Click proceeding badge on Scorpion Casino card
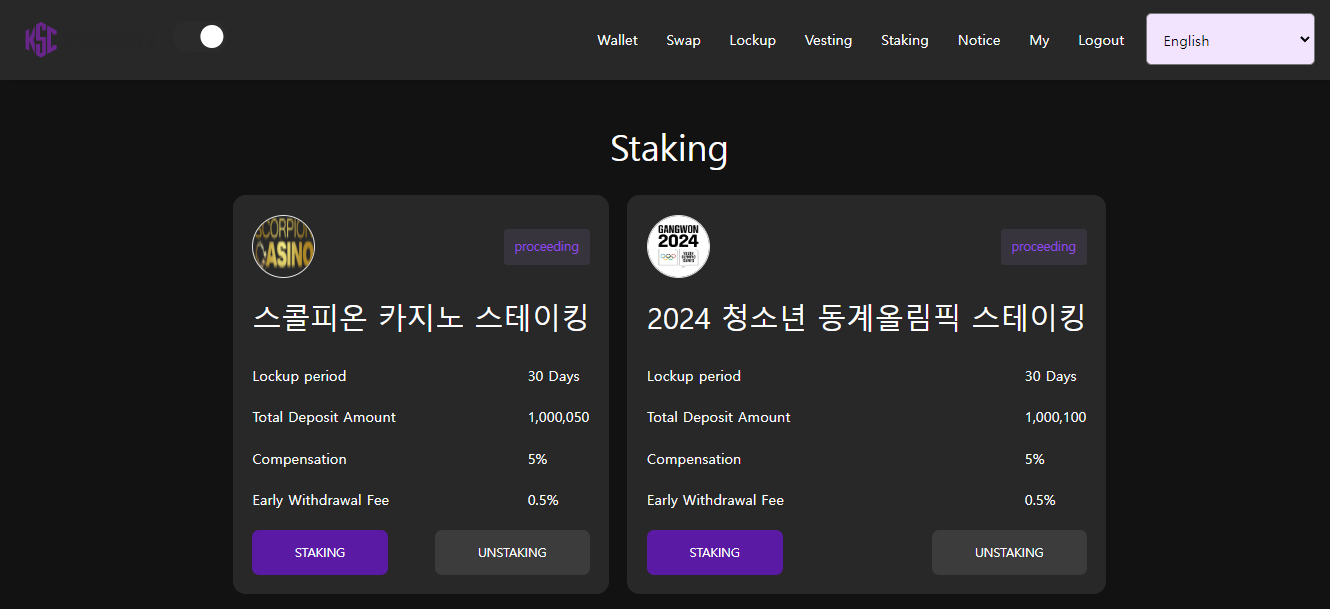1330x609 pixels. pyautogui.click(x=547, y=247)
